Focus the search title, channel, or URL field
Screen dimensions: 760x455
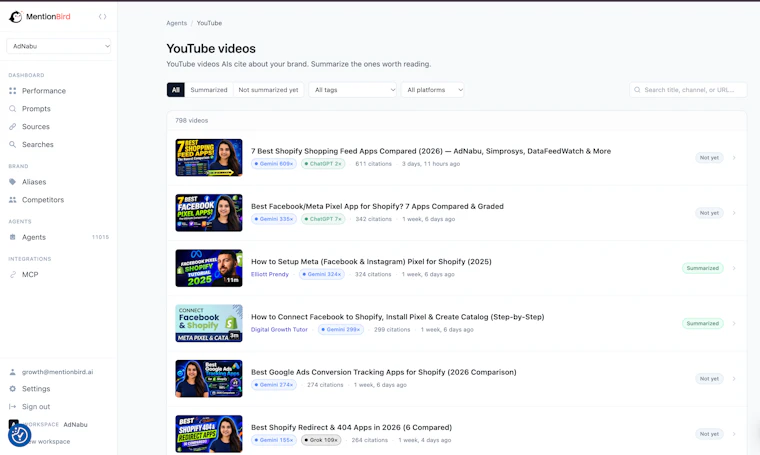coord(688,90)
